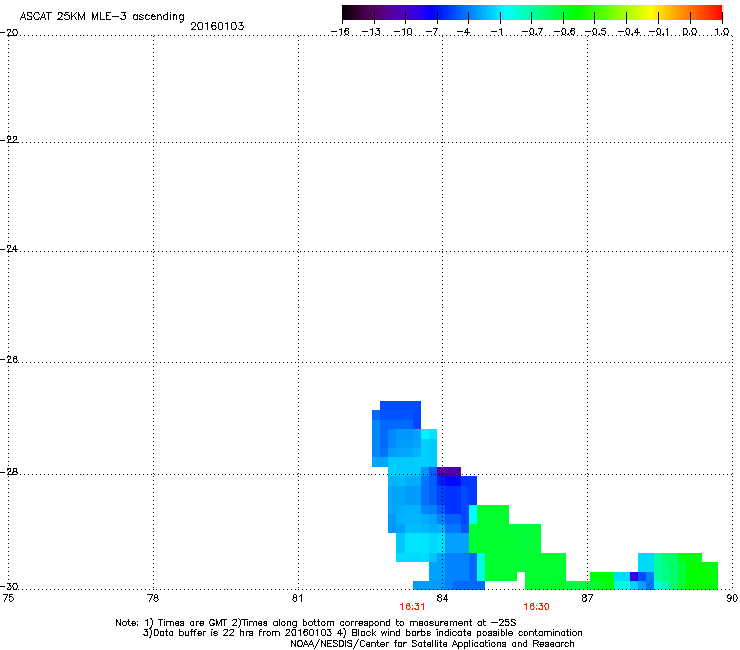Click the colorbar label -1
The width and height of the screenshot is (740, 650).
(x=496, y=32)
